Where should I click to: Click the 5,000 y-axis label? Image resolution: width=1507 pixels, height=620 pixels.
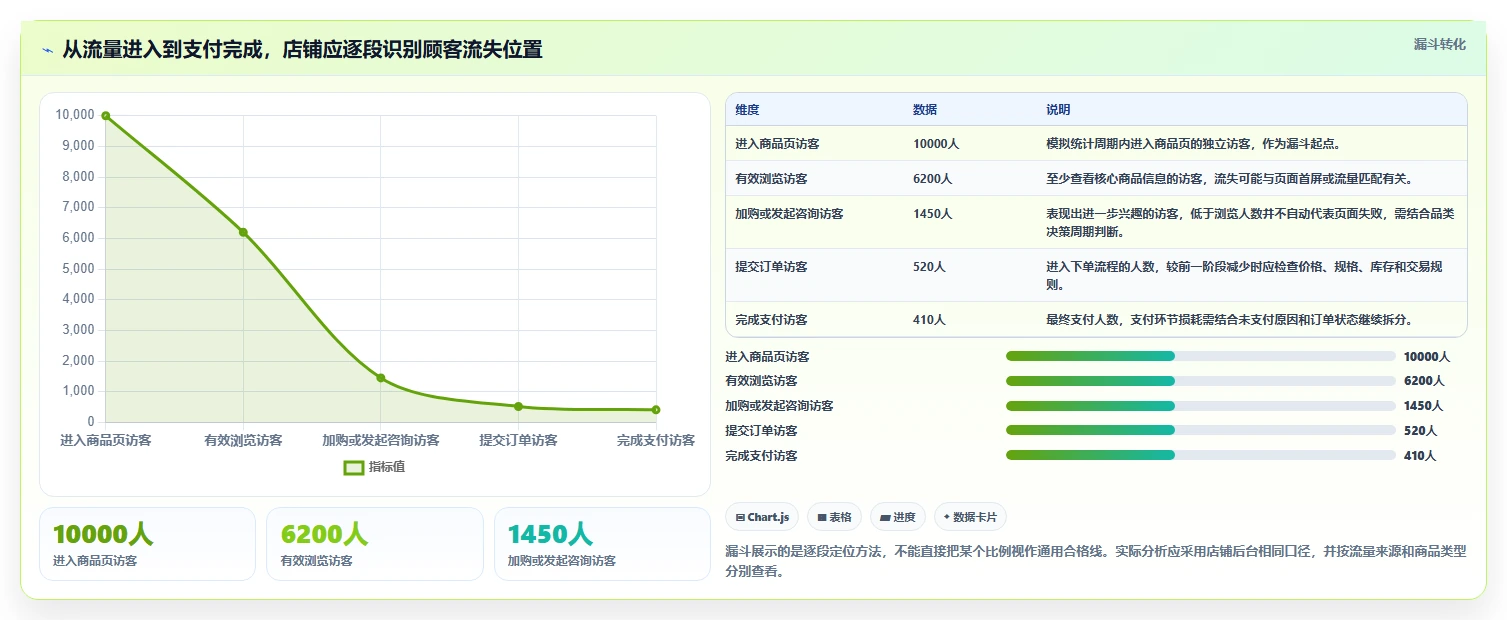tap(78, 269)
